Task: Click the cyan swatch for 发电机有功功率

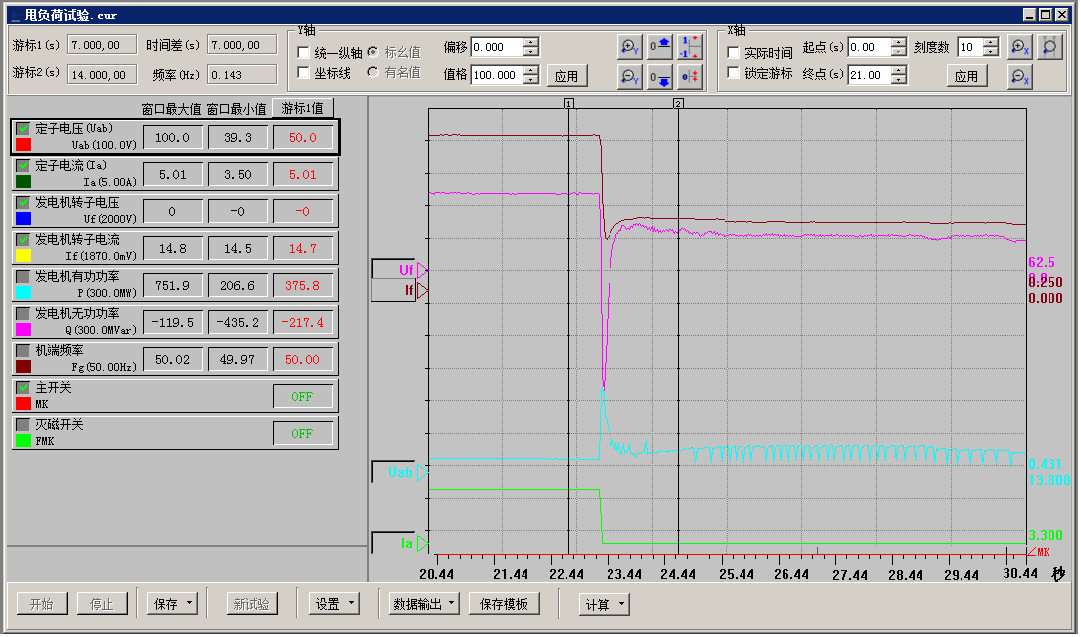Action: point(23,292)
